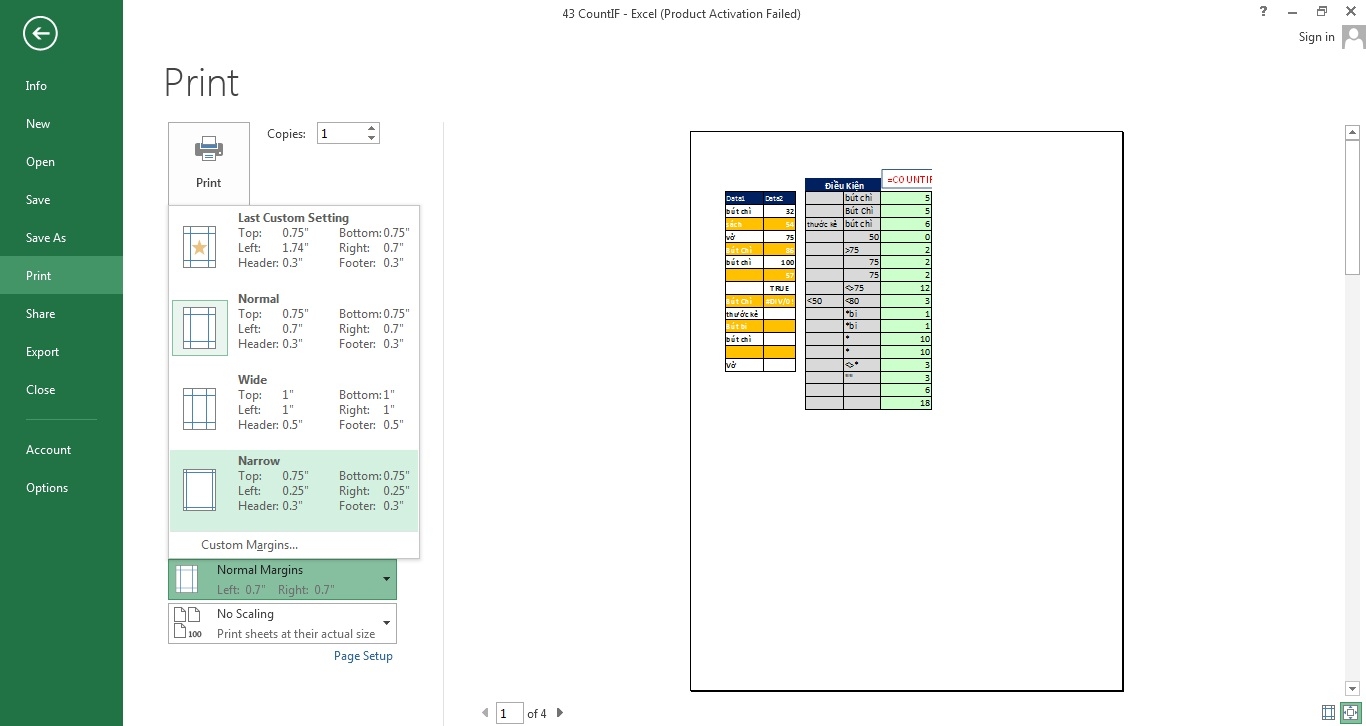
Task: Open the No Scaling dropdown
Action: (x=386, y=623)
